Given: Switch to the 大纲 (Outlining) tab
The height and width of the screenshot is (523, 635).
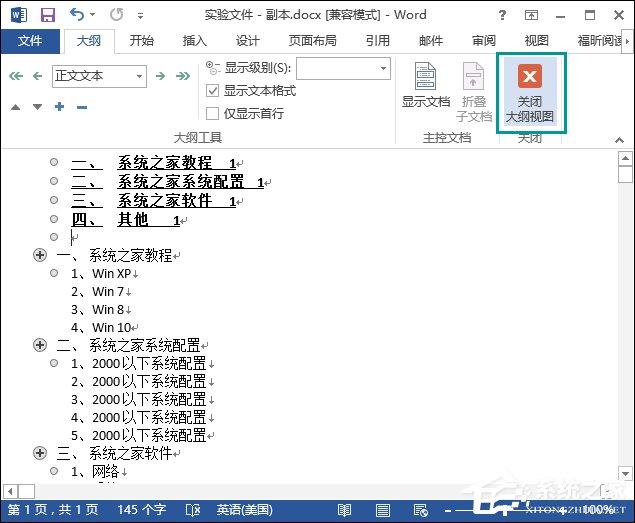Looking at the screenshot, I should pyautogui.click(x=89, y=41).
